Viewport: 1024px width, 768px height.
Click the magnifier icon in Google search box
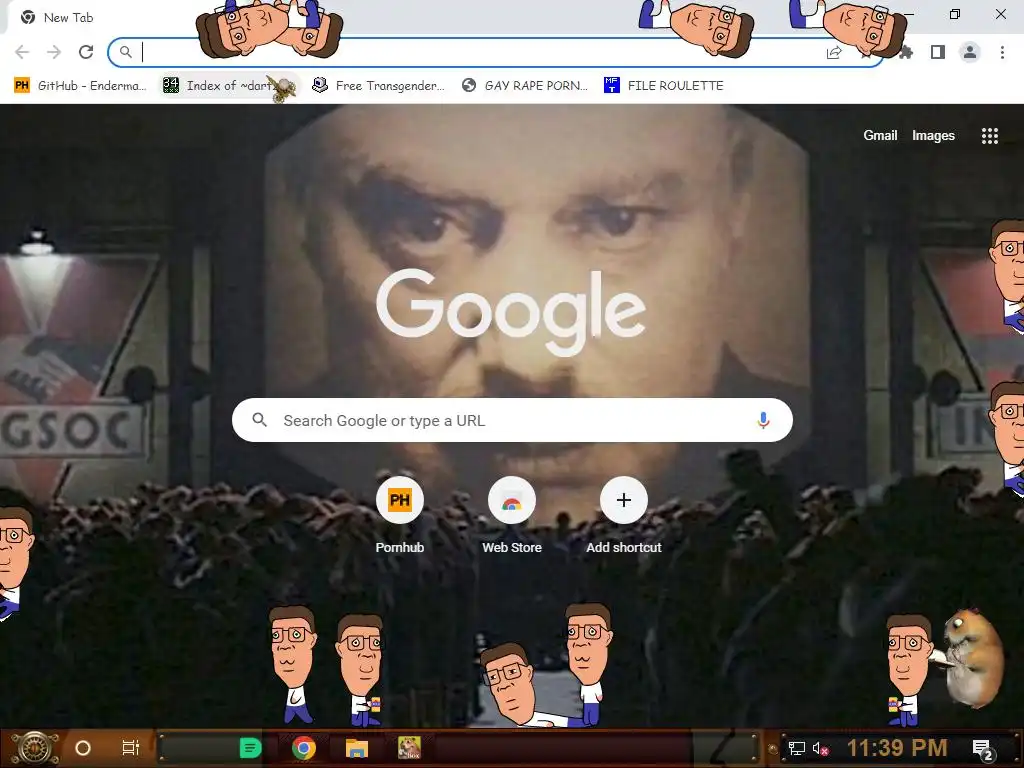point(259,420)
